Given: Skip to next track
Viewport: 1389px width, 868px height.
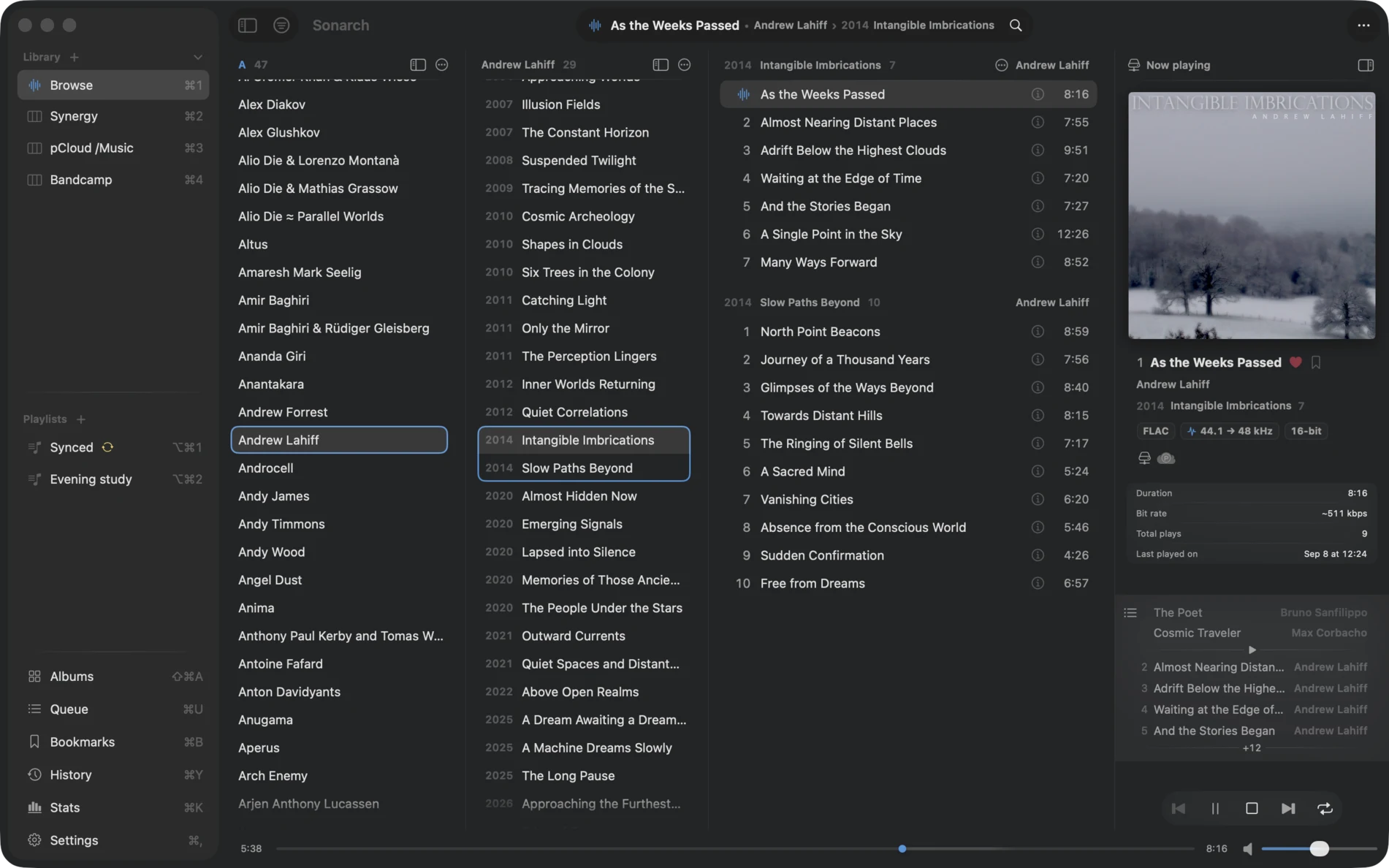Looking at the screenshot, I should [x=1288, y=808].
